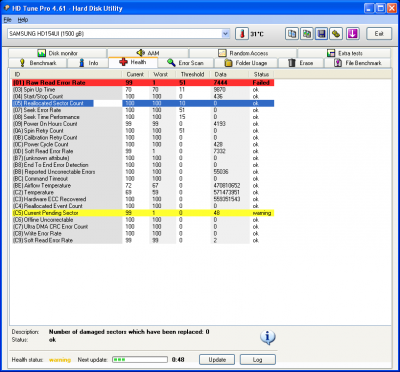400x372 pixels.
Task: Switch to the Benchmark tab
Action: coord(38,63)
